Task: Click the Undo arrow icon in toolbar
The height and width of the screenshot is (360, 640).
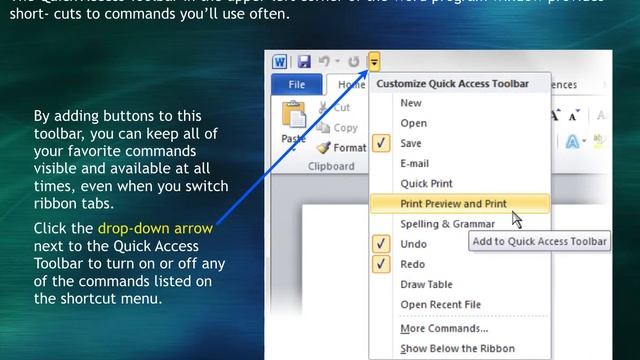Action: [324, 61]
